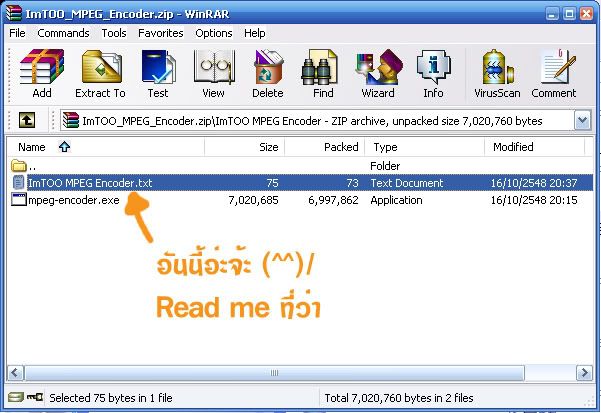
Task: Click the horizontal scrollbar thumb
Action: [x=274, y=373]
